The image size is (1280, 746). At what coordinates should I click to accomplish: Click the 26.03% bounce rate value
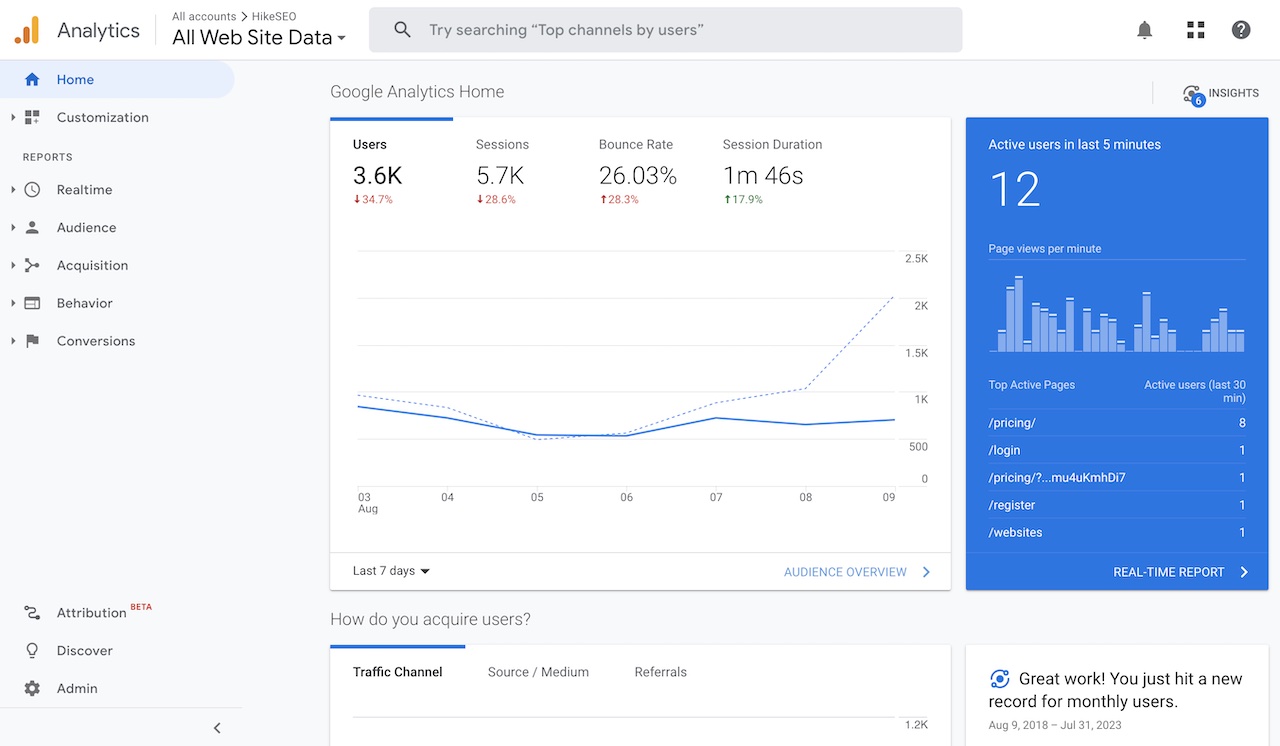pos(638,176)
